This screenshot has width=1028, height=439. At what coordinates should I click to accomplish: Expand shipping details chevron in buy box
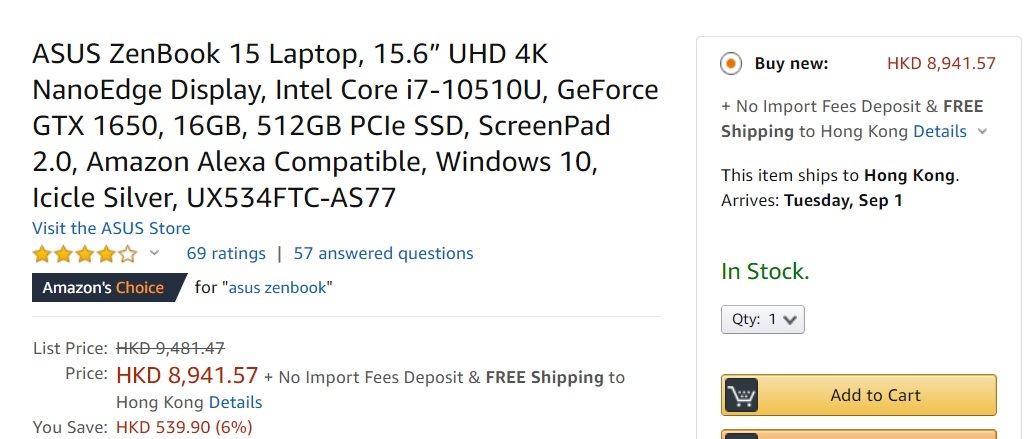click(982, 132)
